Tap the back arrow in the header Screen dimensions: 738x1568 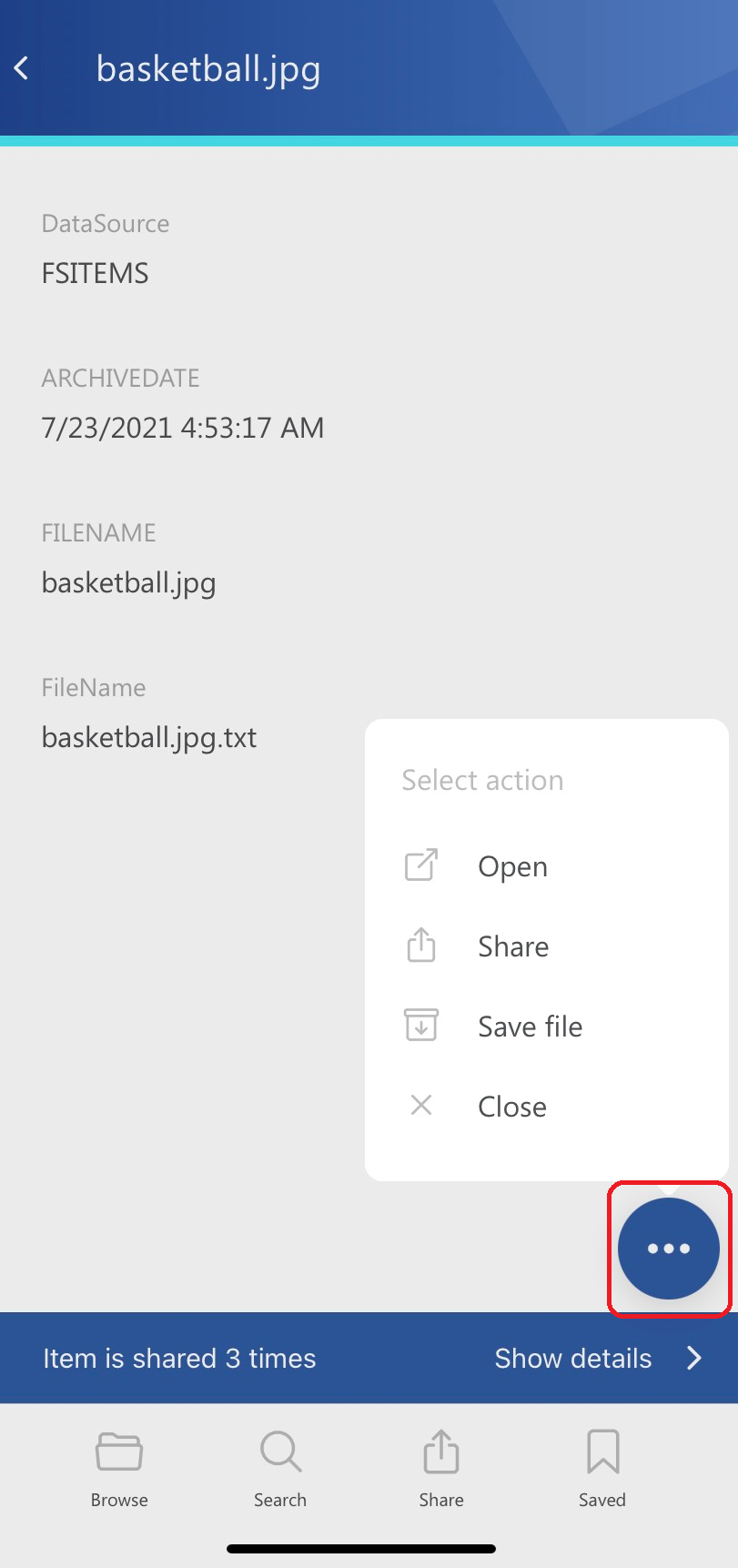pos(23,68)
